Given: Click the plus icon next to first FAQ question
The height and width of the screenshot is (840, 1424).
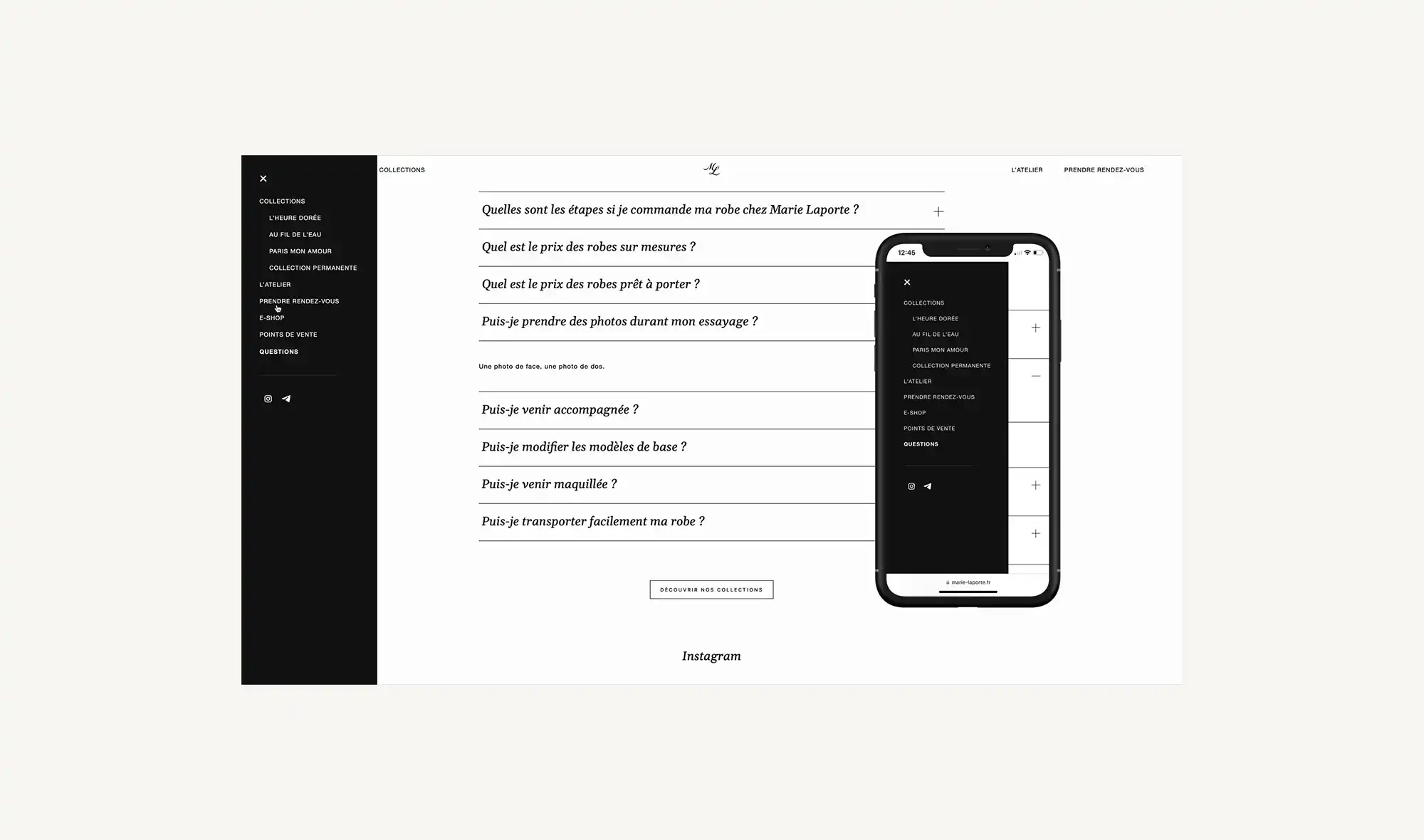Looking at the screenshot, I should click(937, 211).
